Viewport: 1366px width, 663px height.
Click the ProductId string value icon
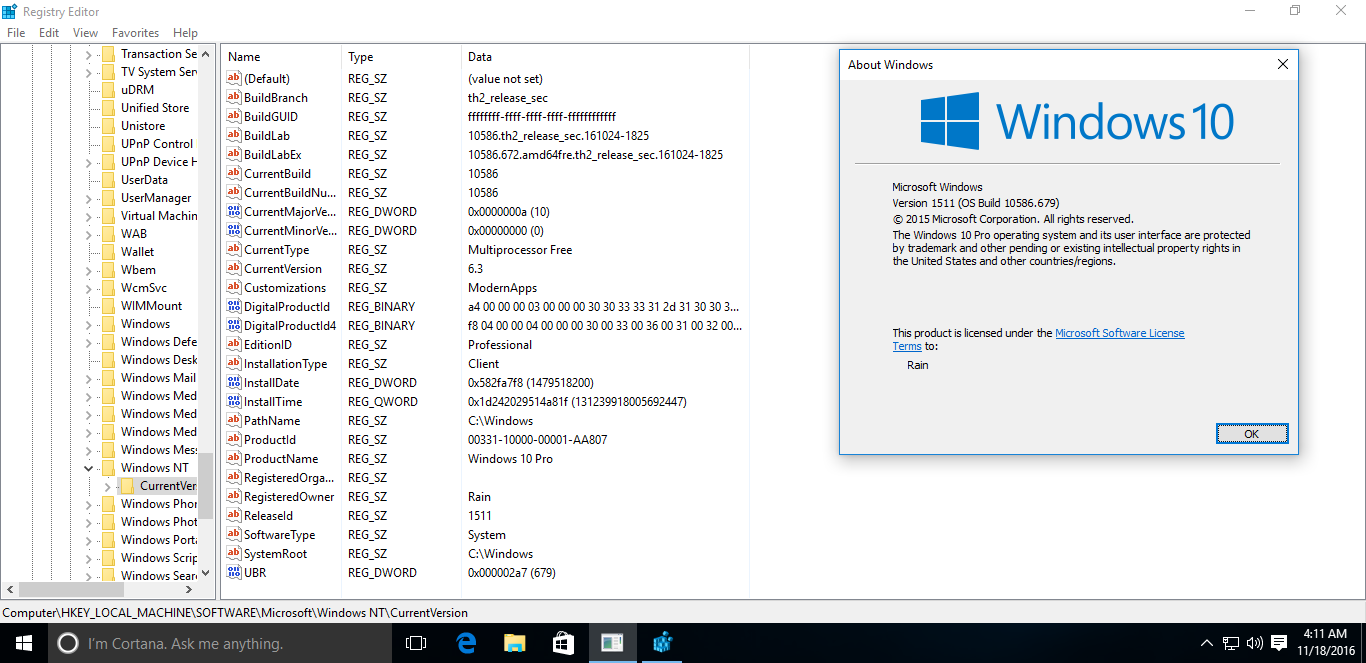pos(234,440)
